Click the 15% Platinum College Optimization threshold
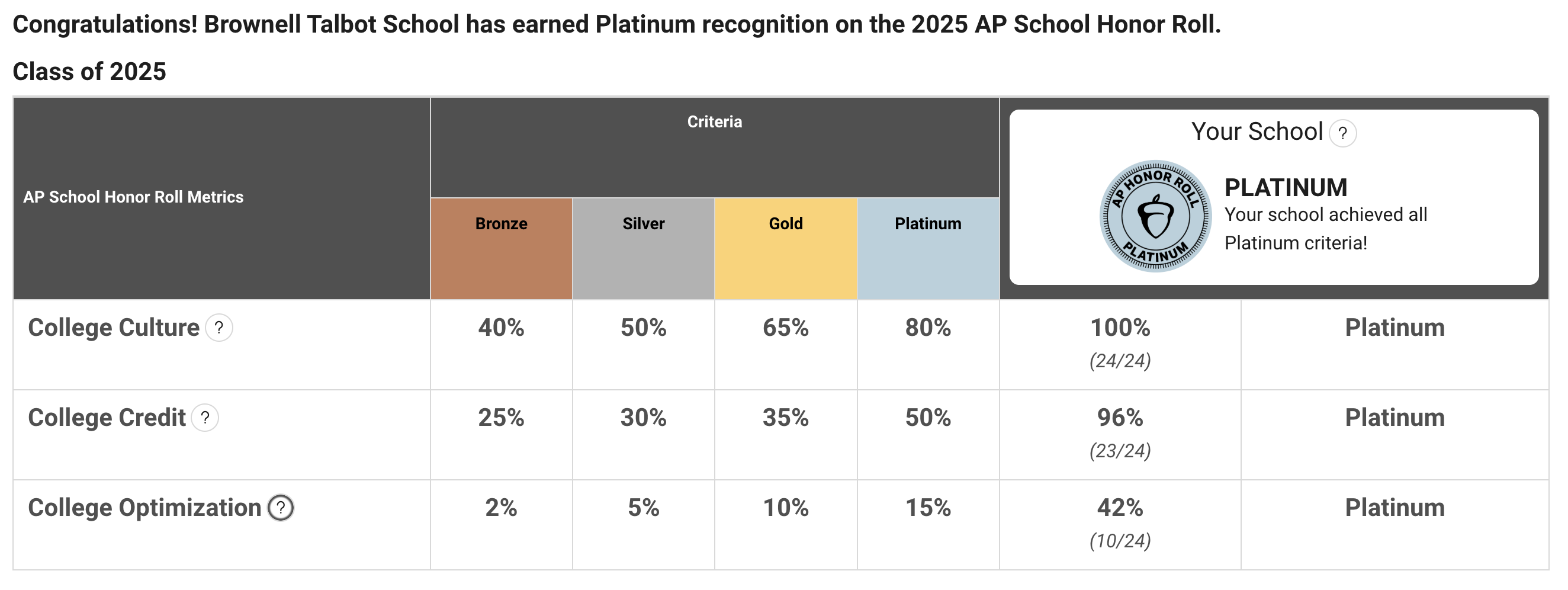The image size is (1568, 590). (x=928, y=508)
